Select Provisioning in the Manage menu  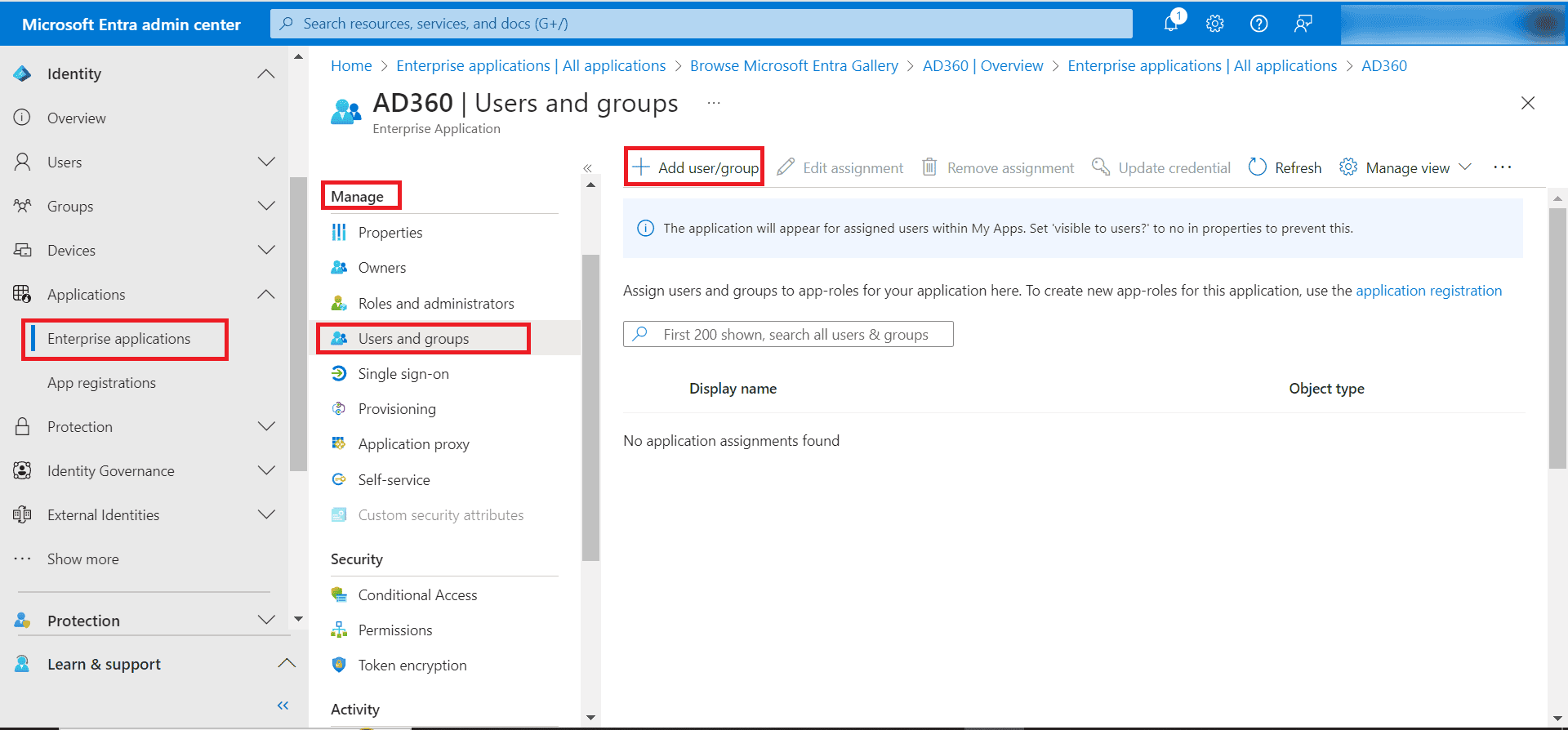point(397,409)
